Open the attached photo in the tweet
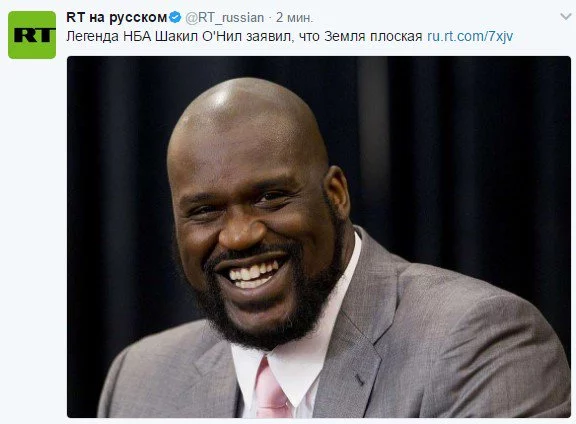Screen dimensions: 576x424 319,237
